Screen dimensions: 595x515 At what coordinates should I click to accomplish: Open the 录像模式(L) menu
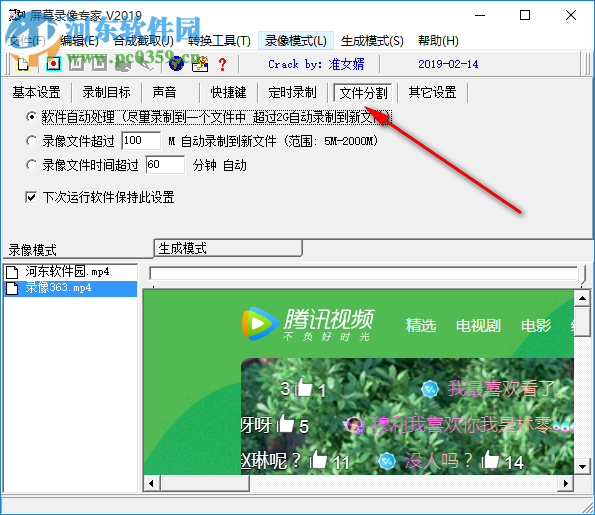tap(296, 41)
